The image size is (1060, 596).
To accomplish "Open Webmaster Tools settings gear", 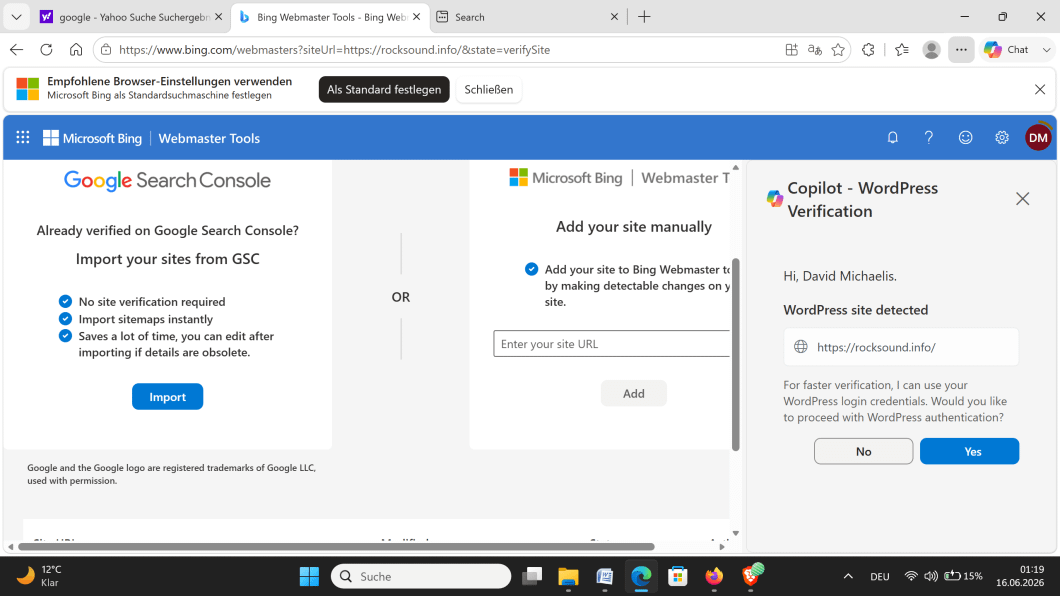I will [x=1002, y=138].
